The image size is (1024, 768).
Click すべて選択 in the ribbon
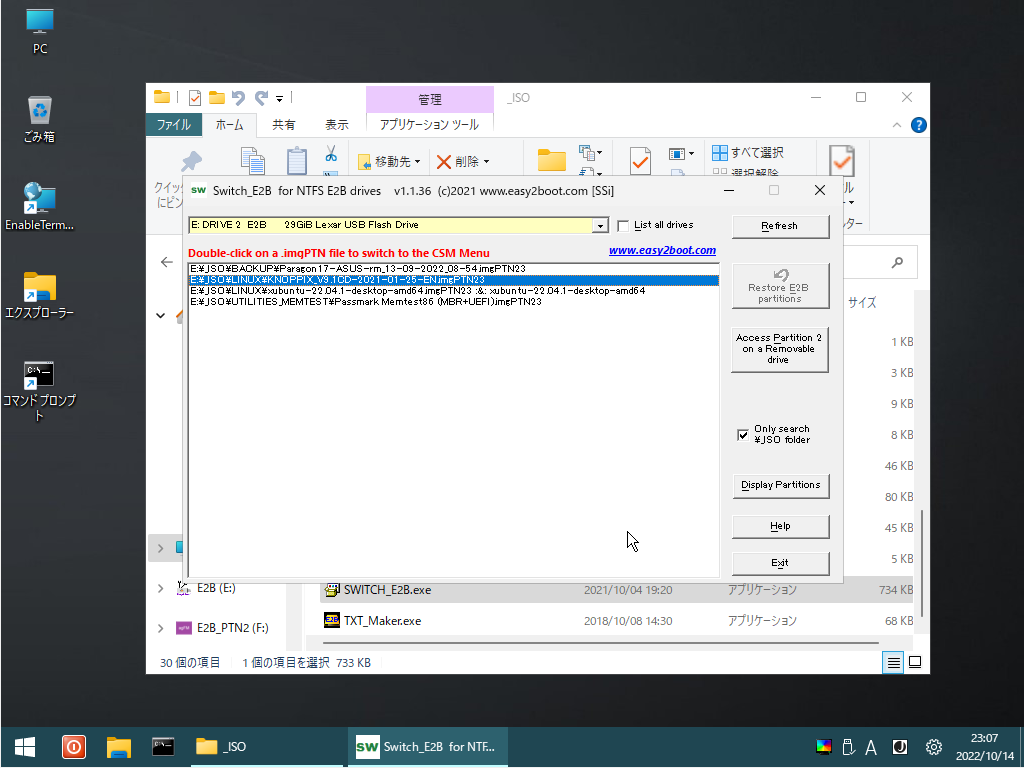(748, 153)
